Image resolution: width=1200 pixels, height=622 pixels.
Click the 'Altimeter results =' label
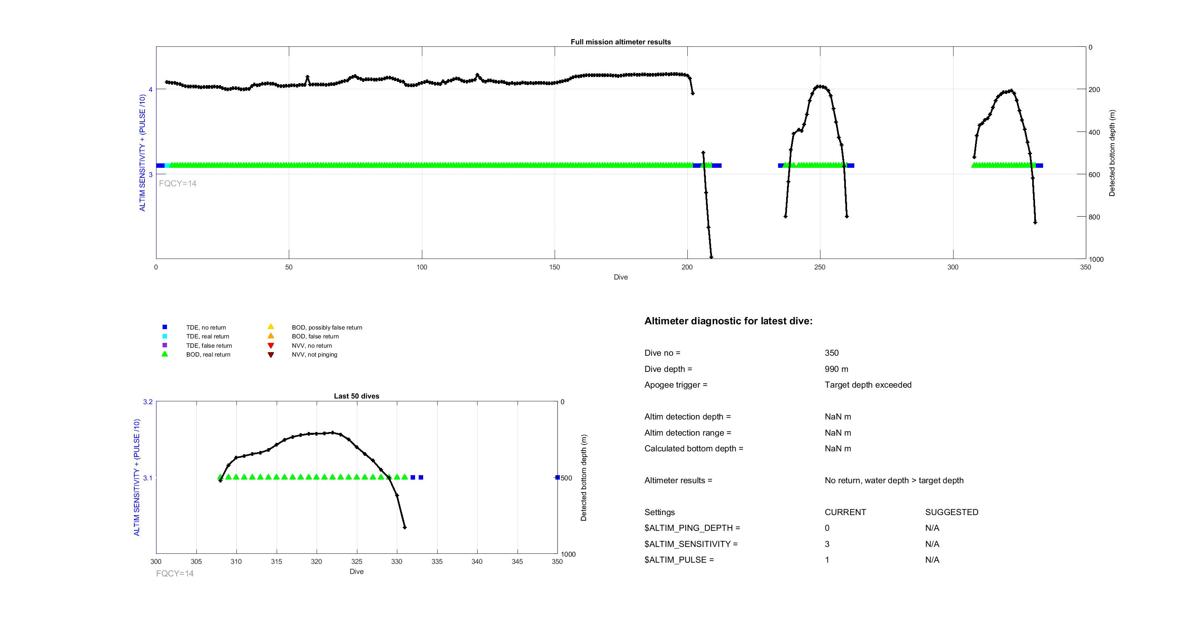[678, 481]
